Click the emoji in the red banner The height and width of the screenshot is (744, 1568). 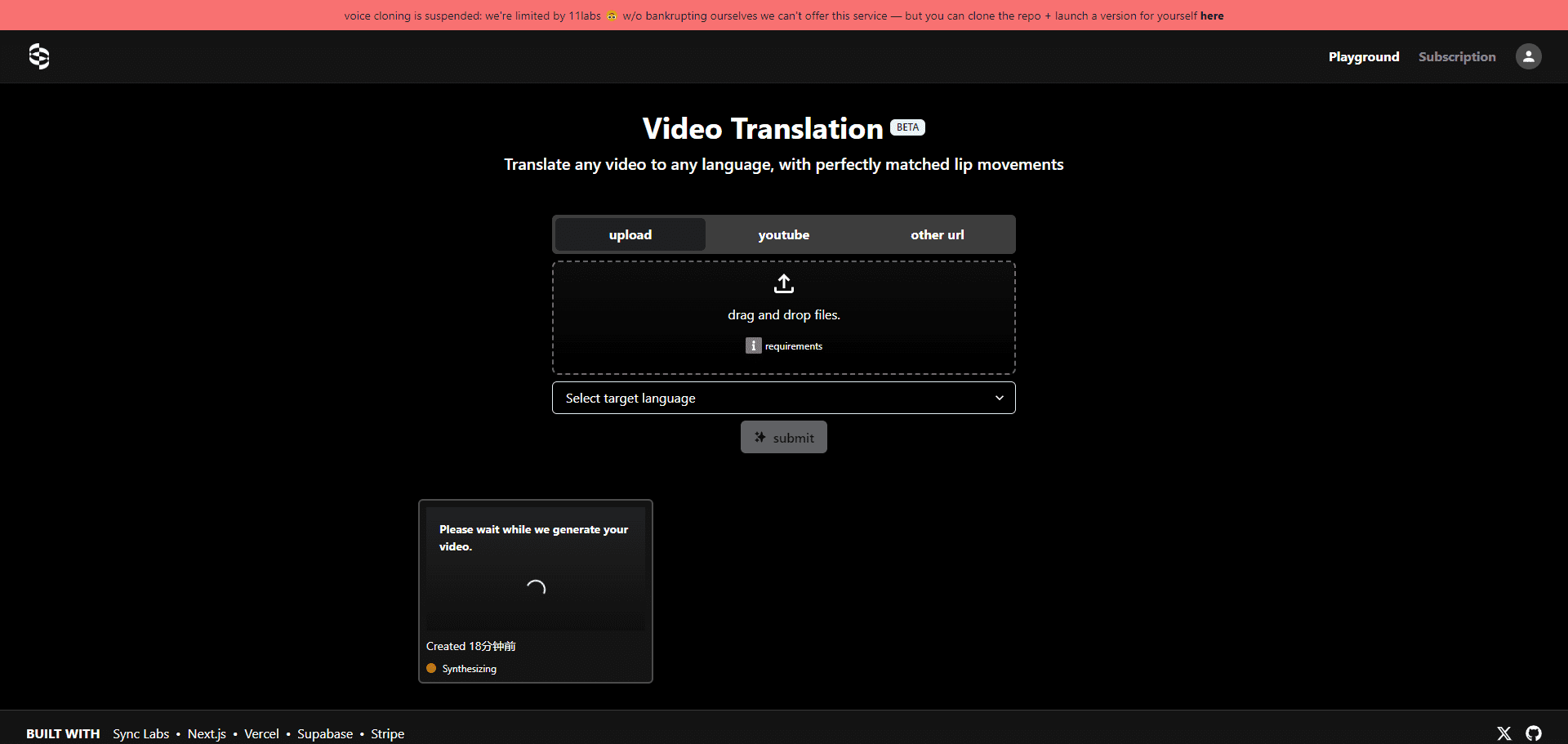pos(612,16)
